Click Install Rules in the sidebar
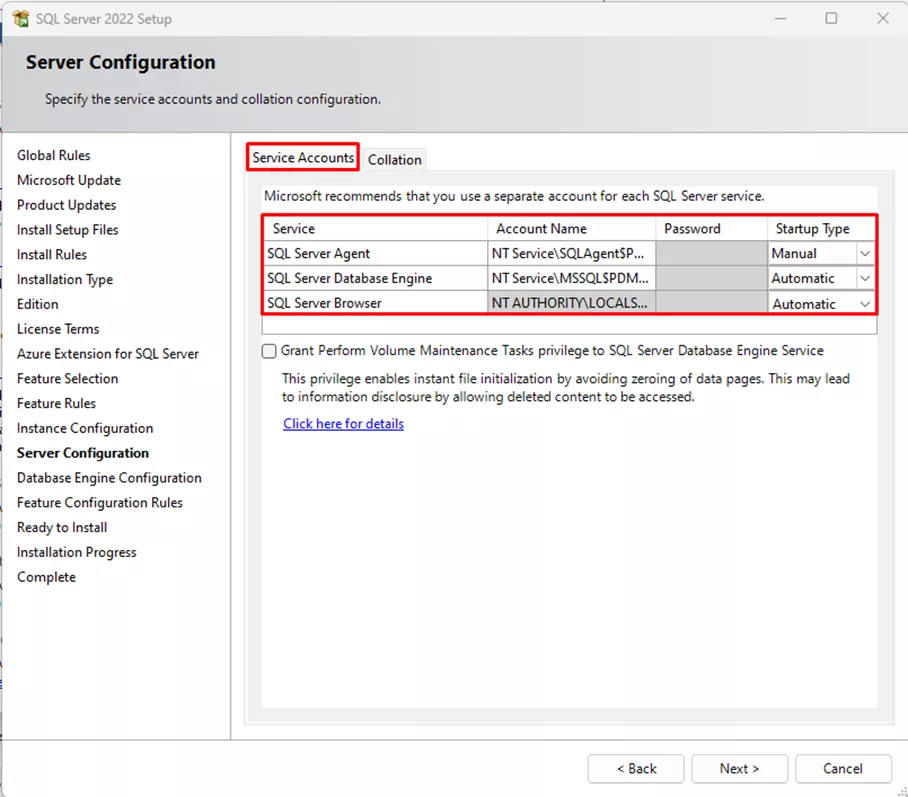The width and height of the screenshot is (908, 797). [x=52, y=255]
